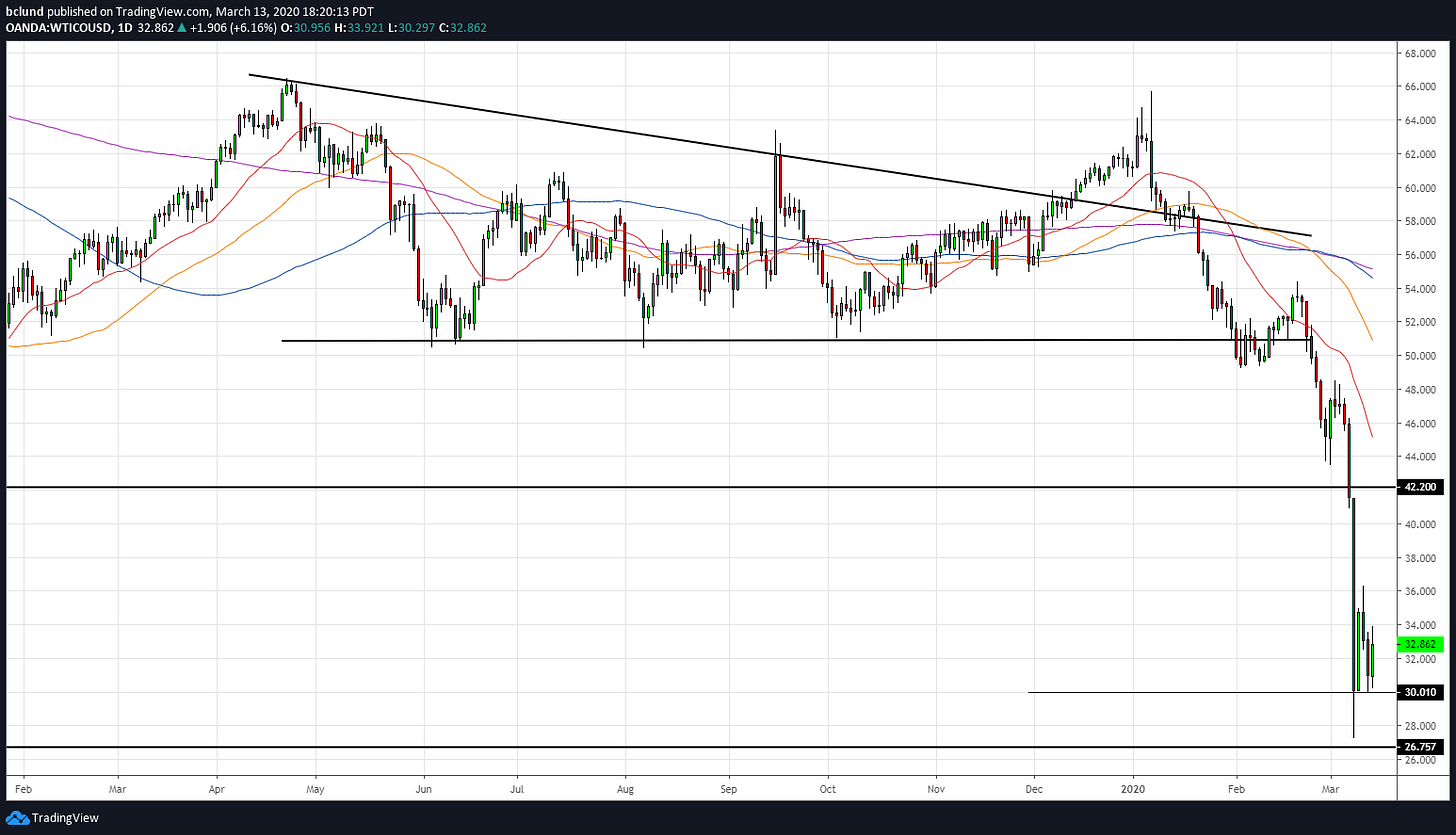Click the bclund publisher name at top
This screenshot has height=835, width=1456.
(22, 10)
